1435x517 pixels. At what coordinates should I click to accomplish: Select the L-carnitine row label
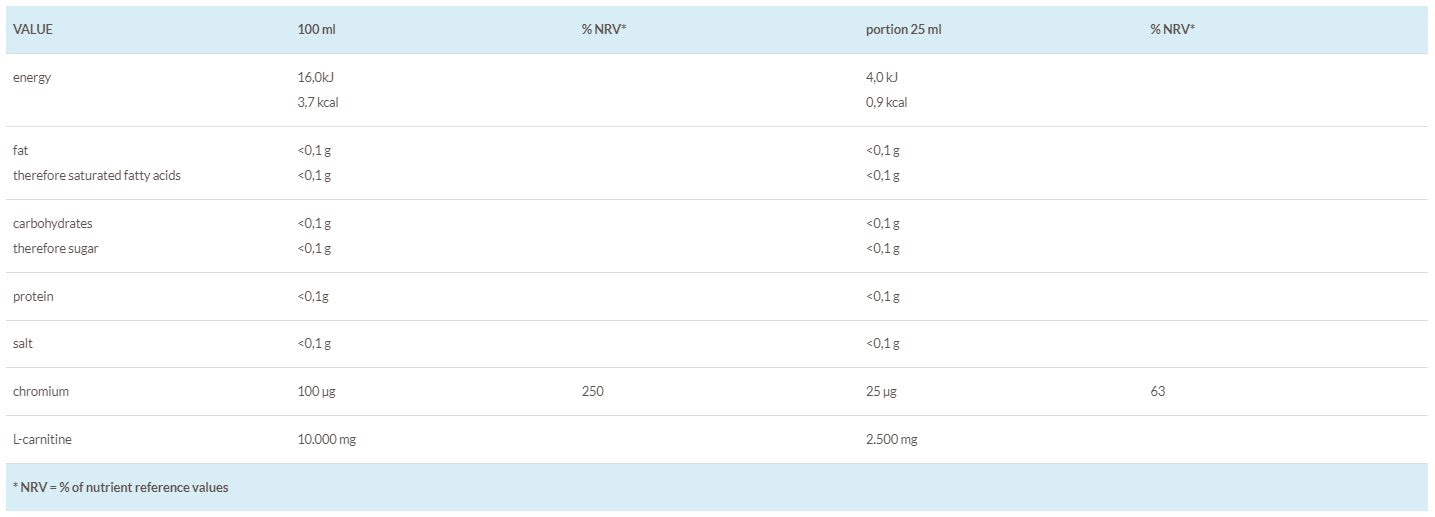coord(42,440)
